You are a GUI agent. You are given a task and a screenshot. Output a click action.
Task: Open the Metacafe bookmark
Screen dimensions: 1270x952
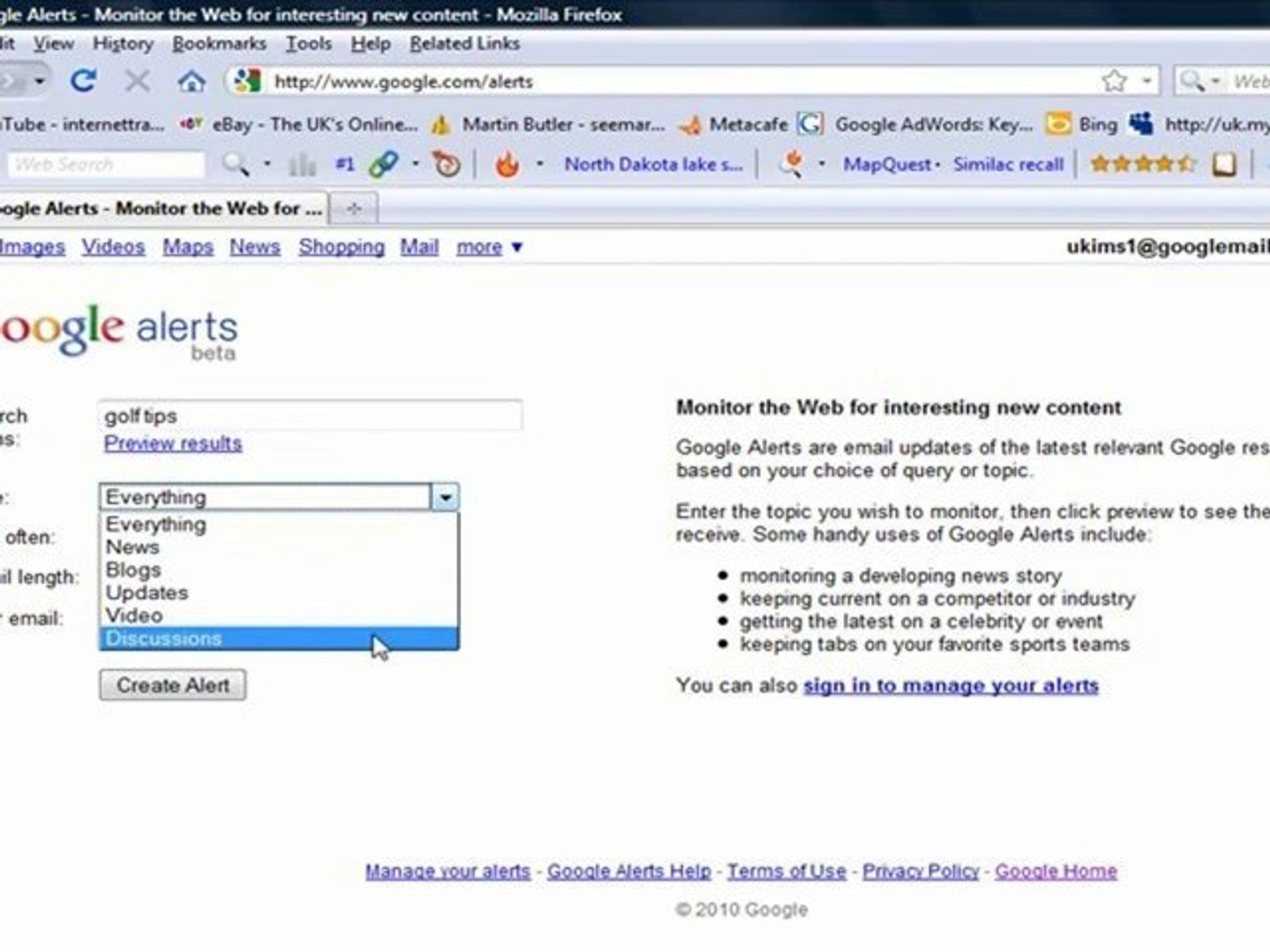749,124
